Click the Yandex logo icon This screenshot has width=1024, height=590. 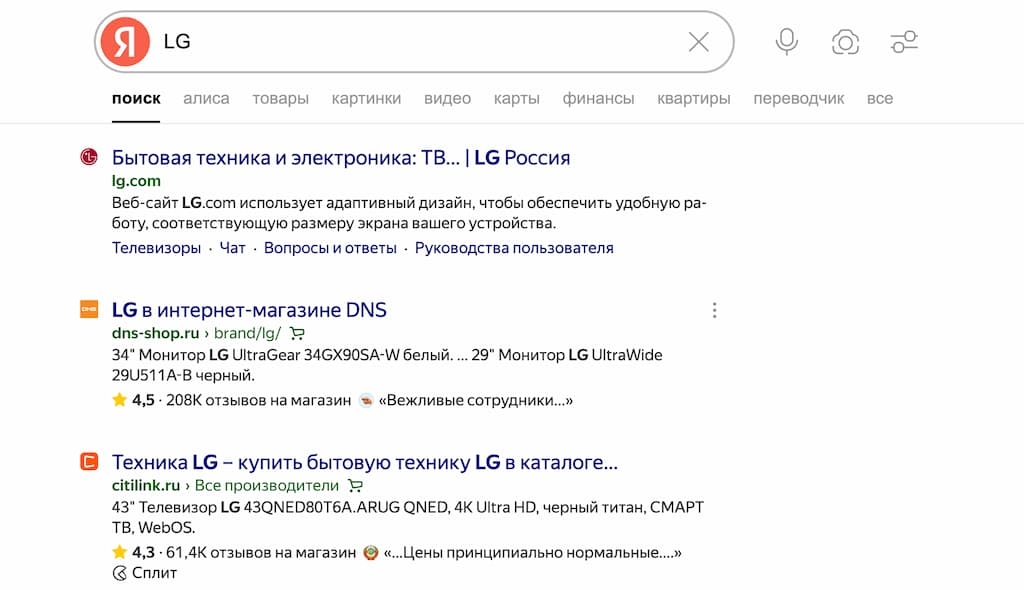[x=125, y=42]
